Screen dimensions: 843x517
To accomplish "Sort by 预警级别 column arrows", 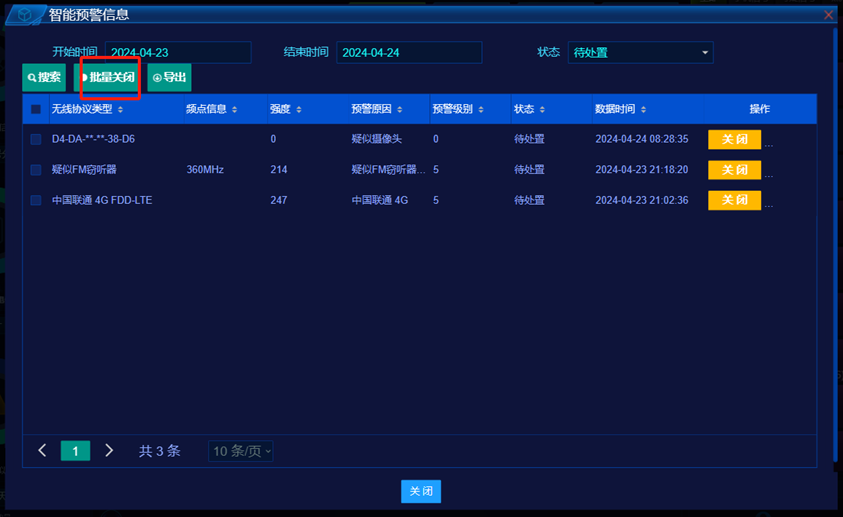I will click(x=481, y=110).
